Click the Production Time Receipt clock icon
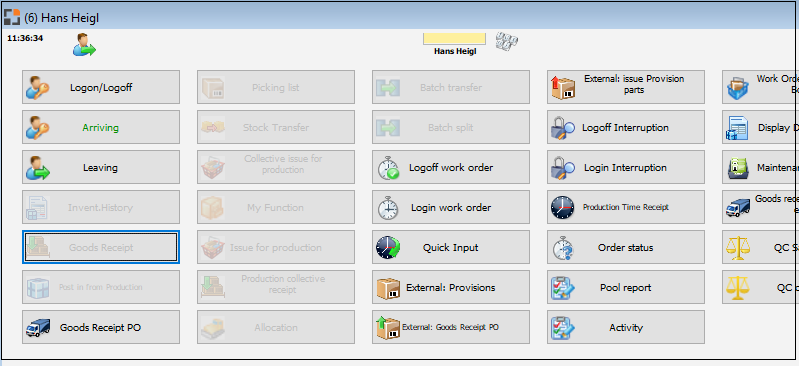This screenshot has height=366, width=799. (563, 207)
